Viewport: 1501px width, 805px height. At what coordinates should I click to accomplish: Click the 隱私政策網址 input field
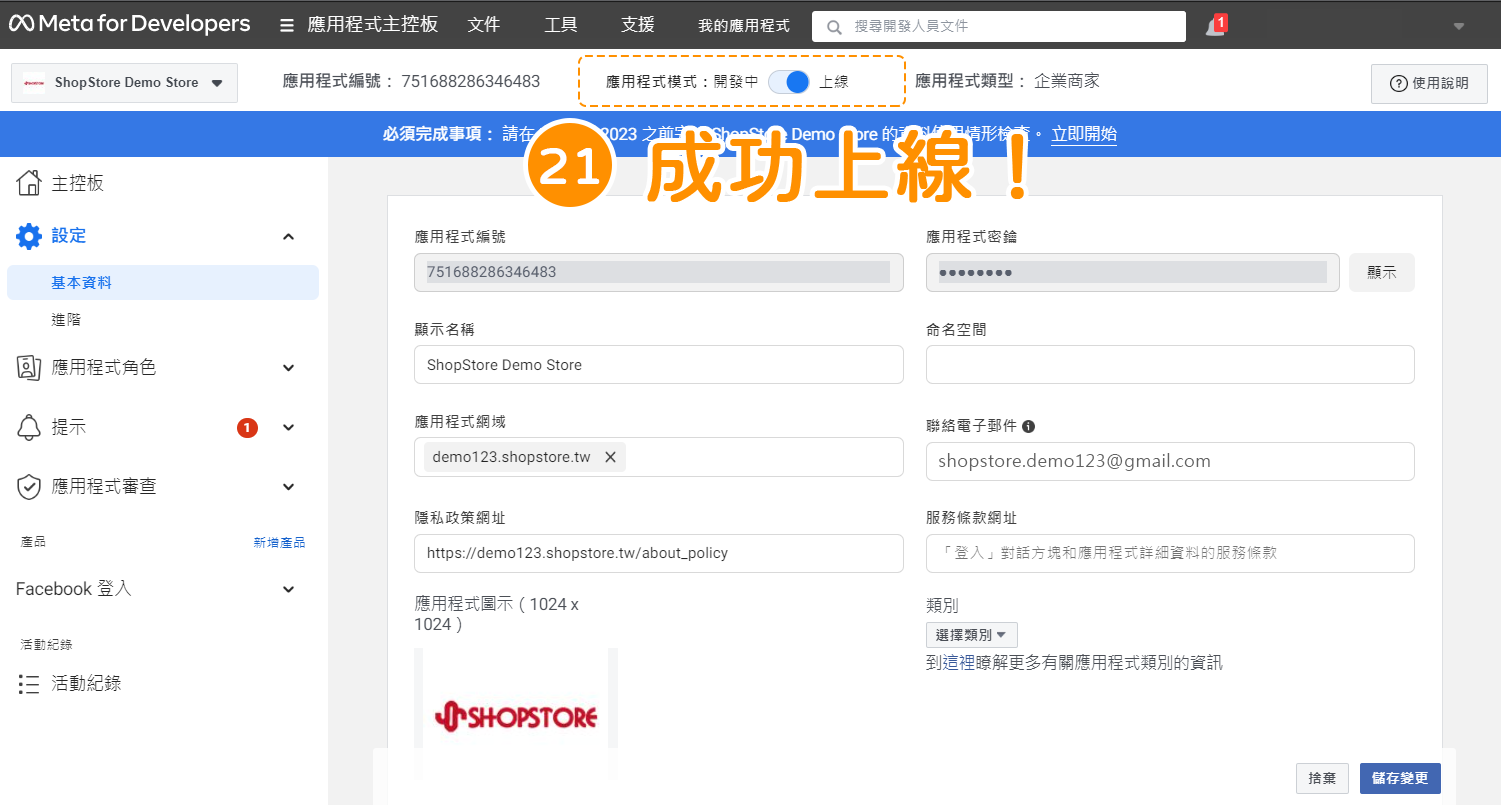click(659, 553)
